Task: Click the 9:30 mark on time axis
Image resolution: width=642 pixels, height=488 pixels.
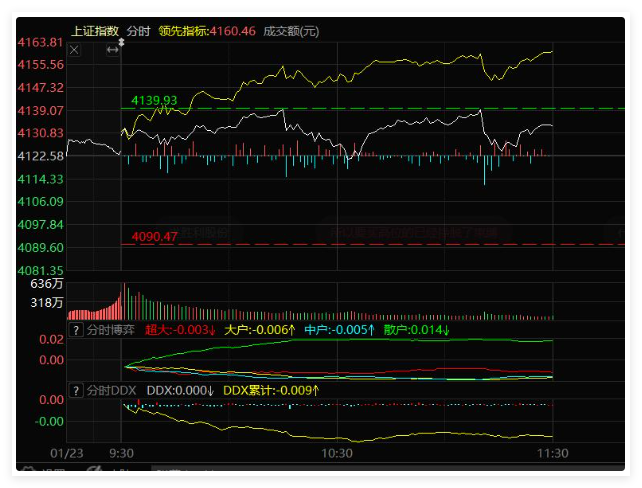Action: pos(121,453)
